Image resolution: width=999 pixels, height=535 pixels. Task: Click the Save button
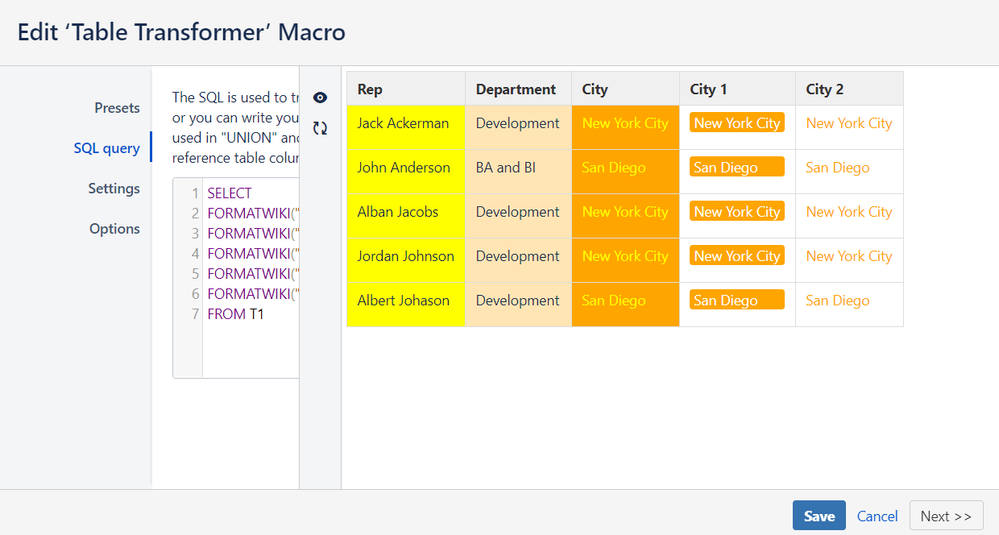pyautogui.click(x=819, y=516)
